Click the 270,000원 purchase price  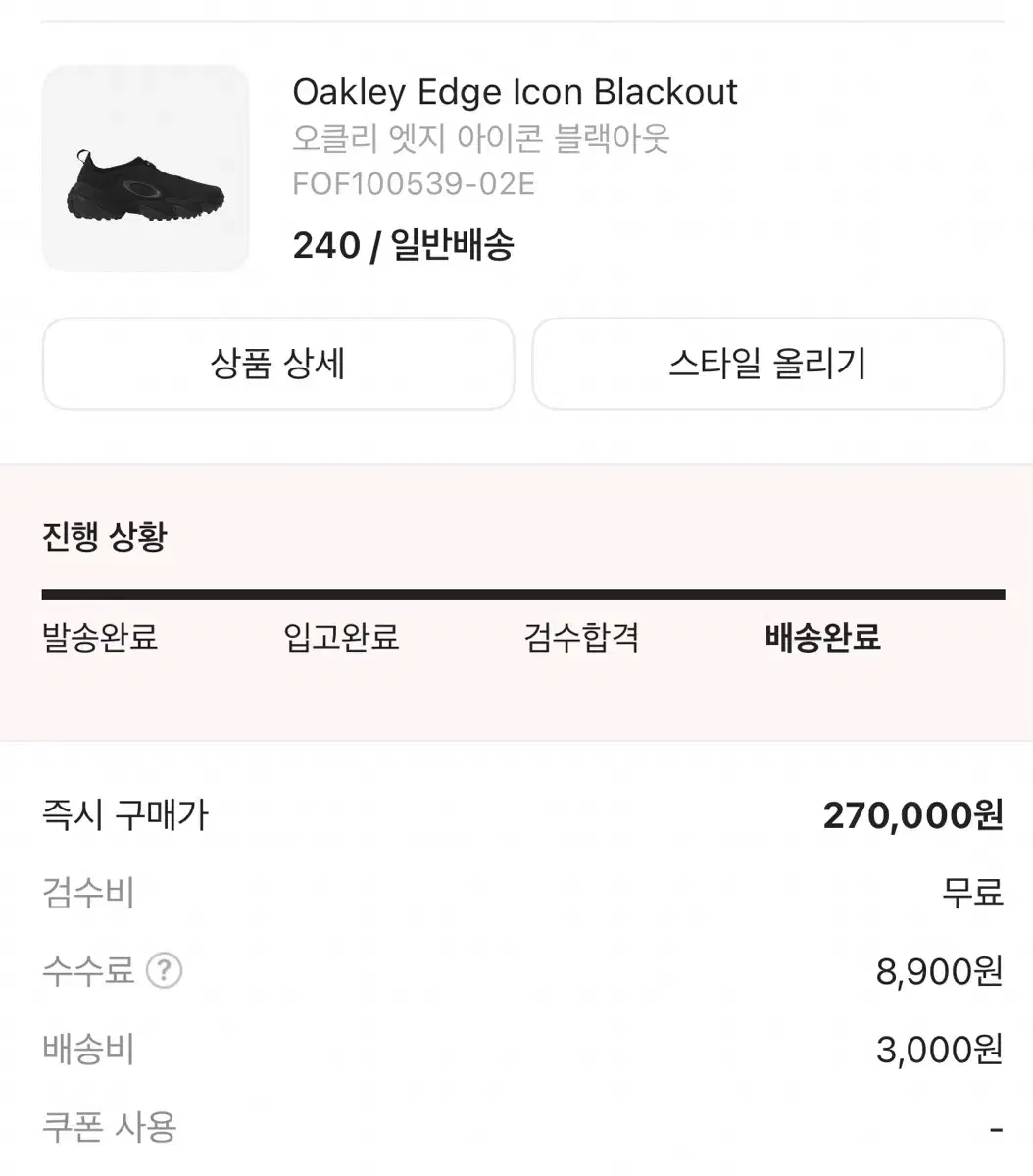913,815
